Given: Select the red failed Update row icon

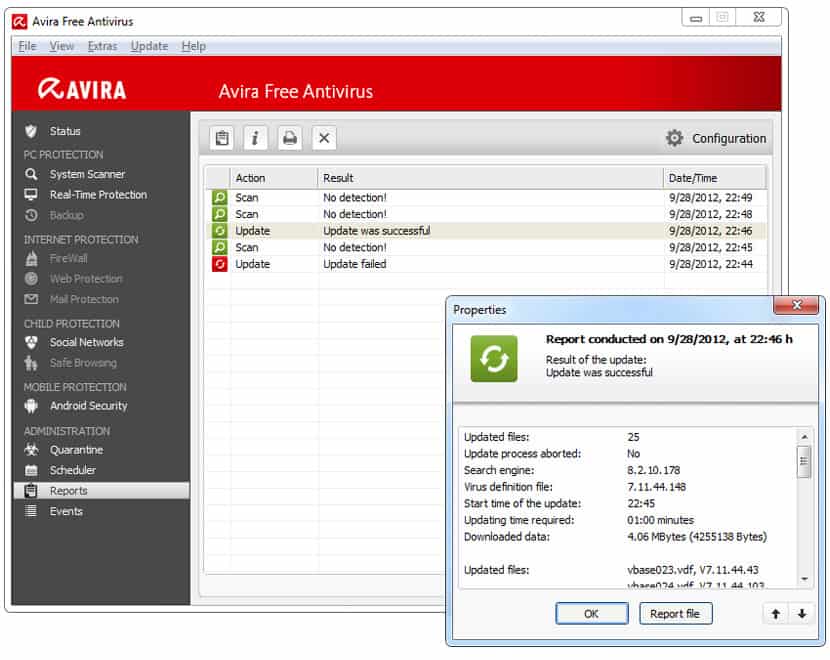Looking at the screenshot, I should 219,264.
